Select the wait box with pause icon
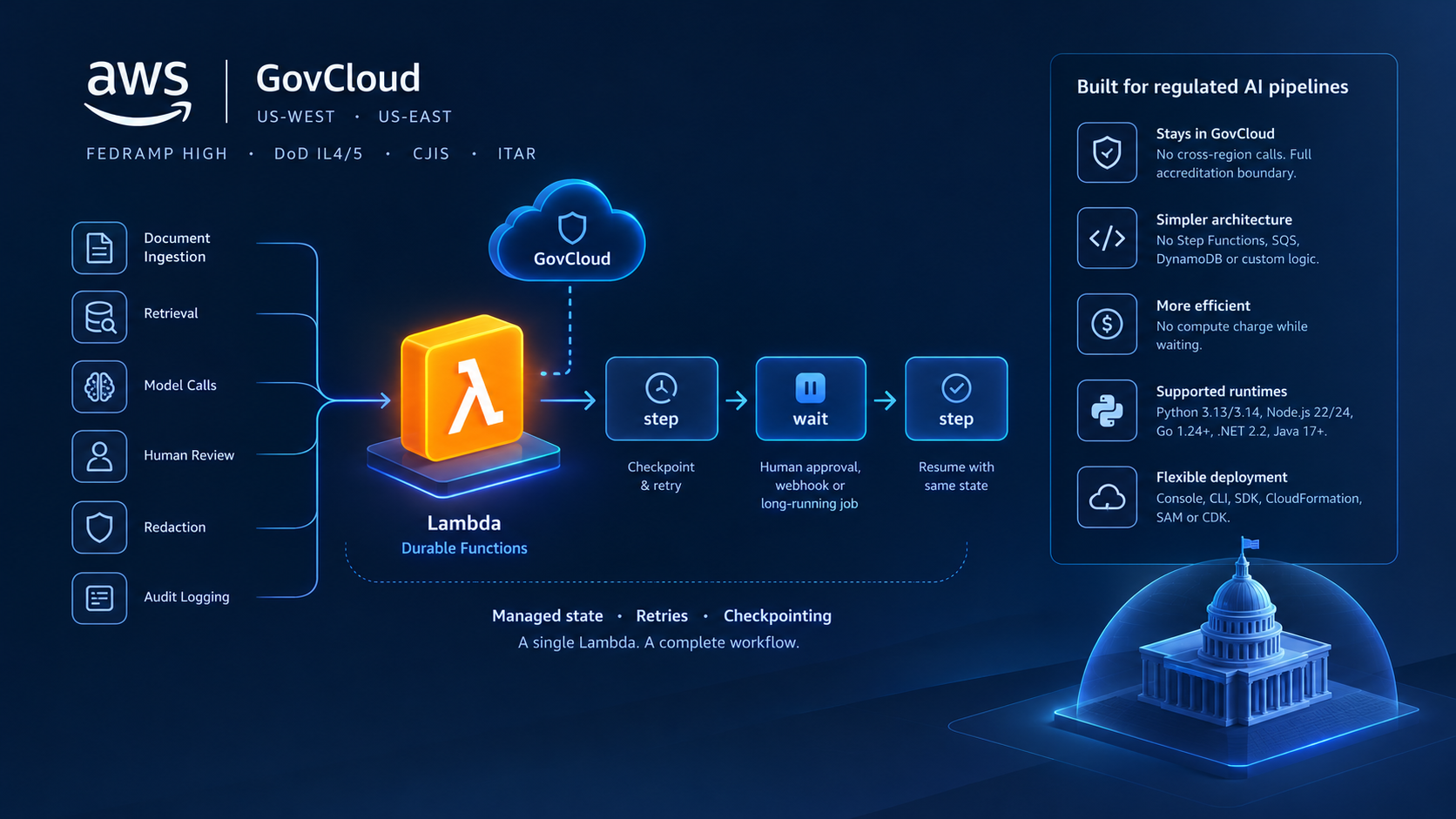This screenshot has height=819, width=1456. [811, 399]
